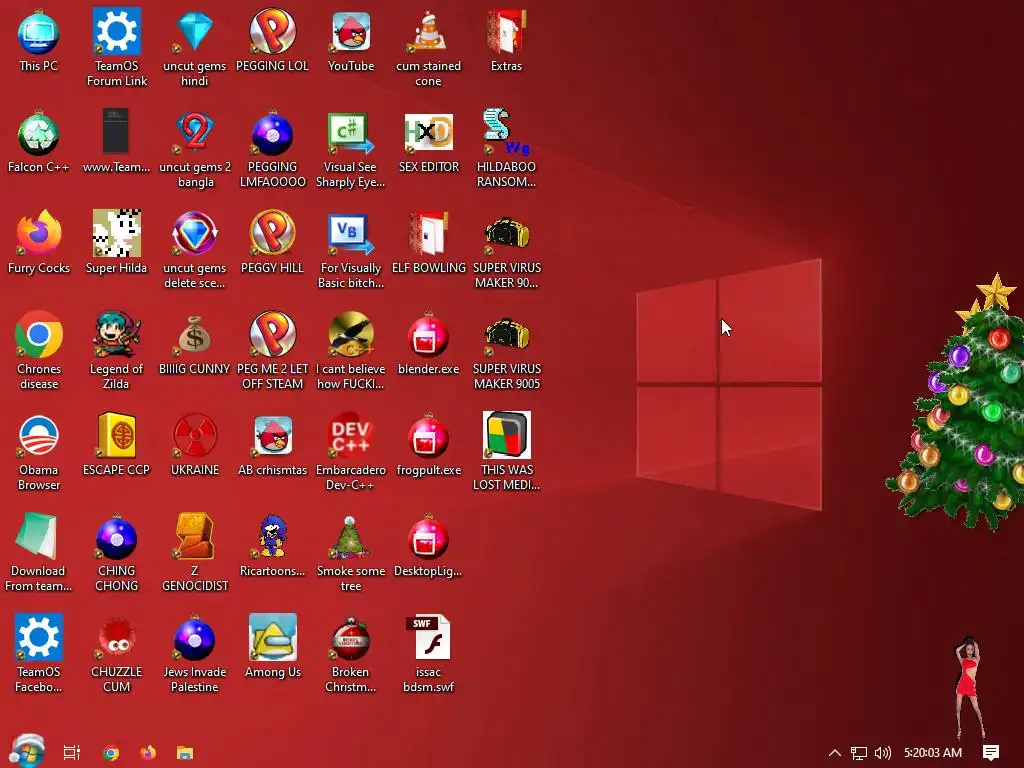Open File Explorer from the taskbar
Viewport: 1024px width, 768px height.
pyautogui.click(x=185, y=752)
